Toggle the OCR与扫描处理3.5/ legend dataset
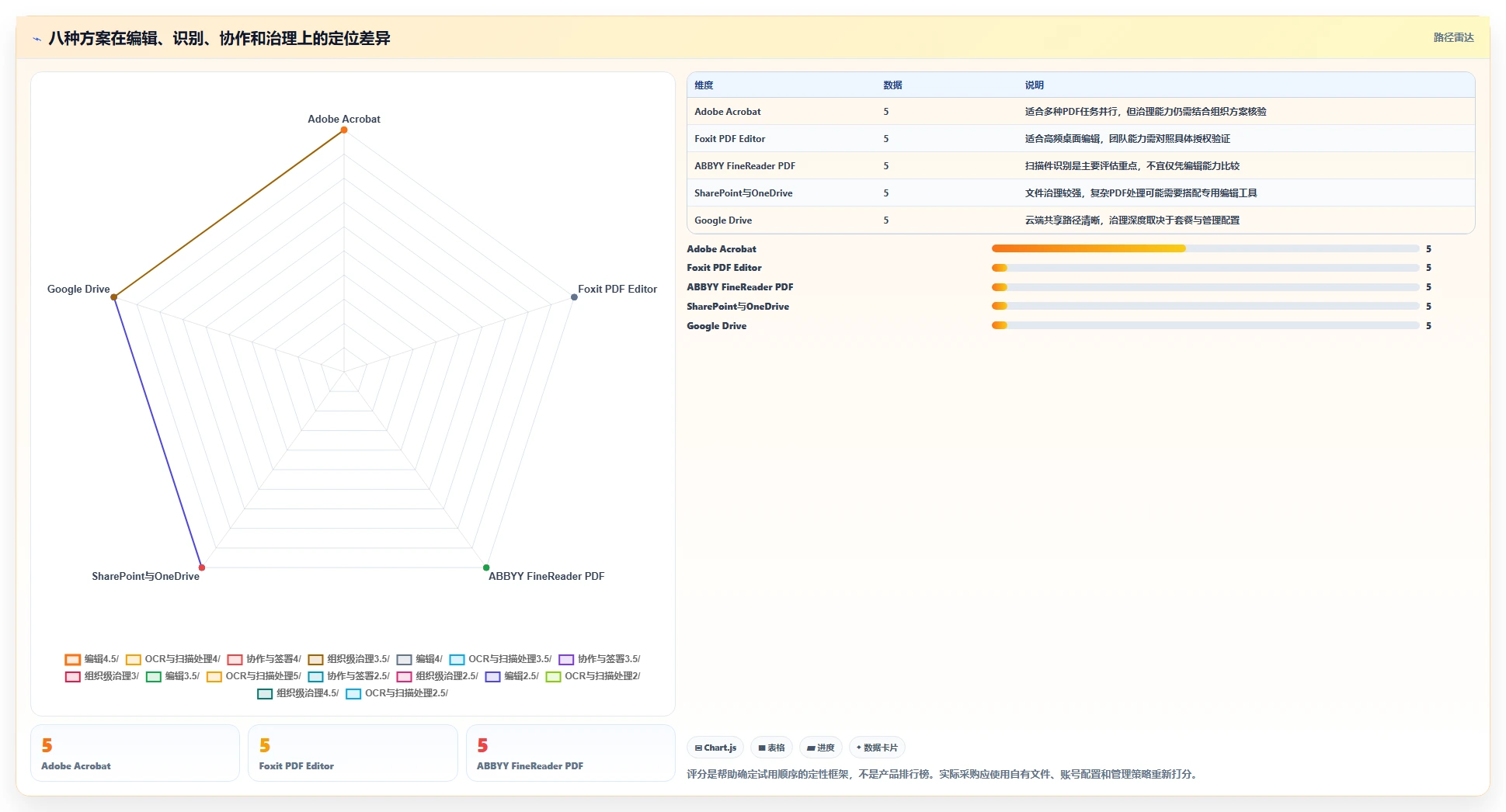The image size is (1506, 812). 500,659
